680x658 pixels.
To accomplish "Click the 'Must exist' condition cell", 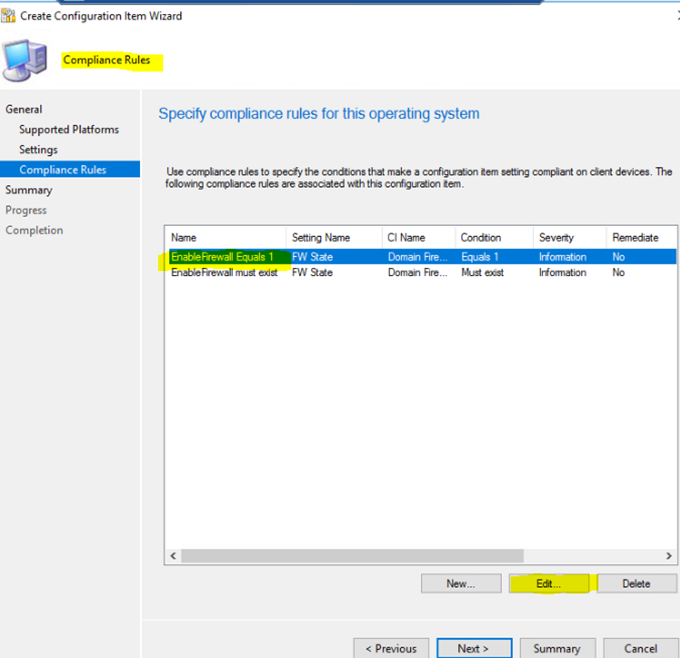I will 482,272.
